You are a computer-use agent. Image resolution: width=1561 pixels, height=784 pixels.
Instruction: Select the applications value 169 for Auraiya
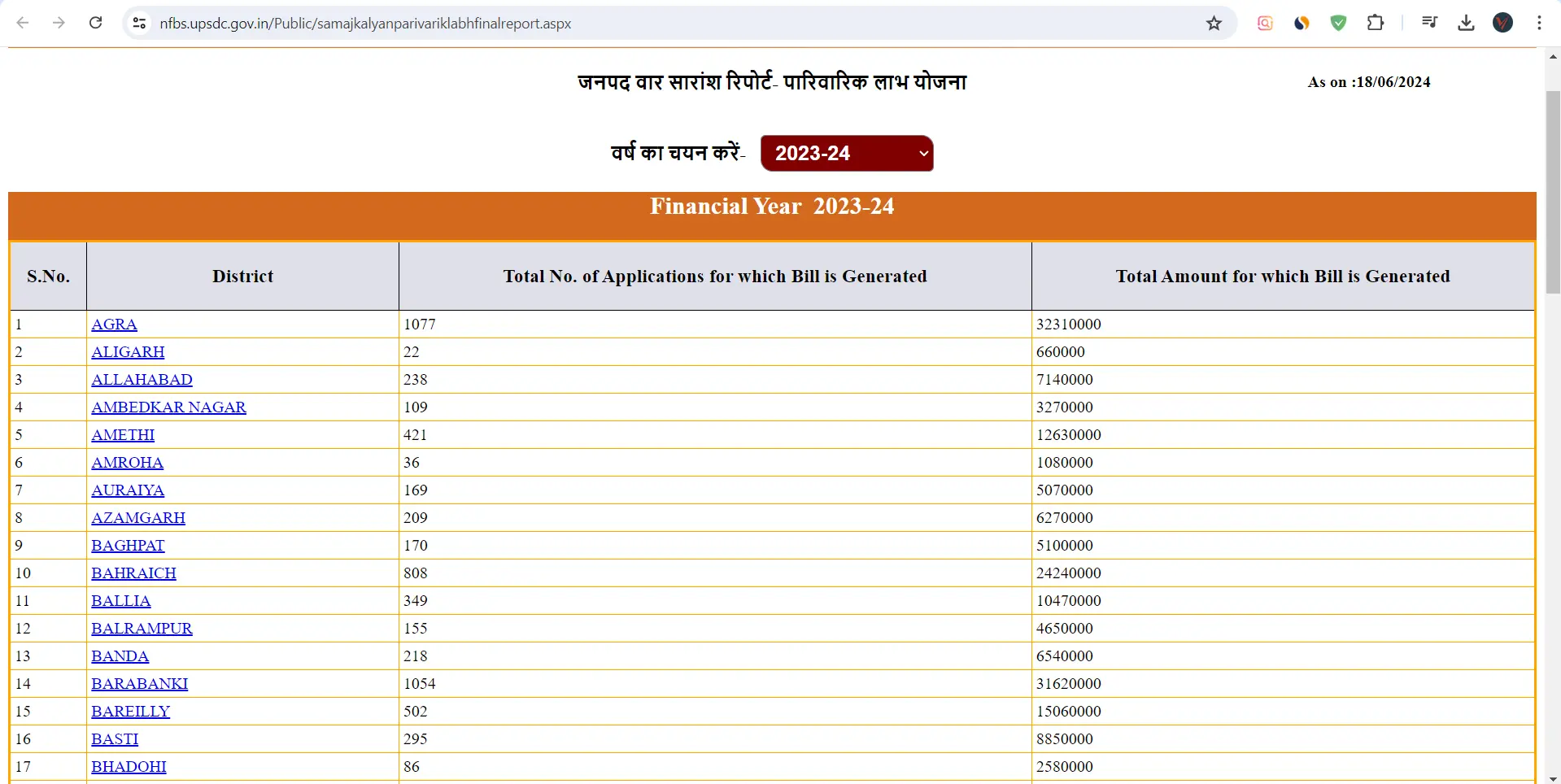point(416,490)
